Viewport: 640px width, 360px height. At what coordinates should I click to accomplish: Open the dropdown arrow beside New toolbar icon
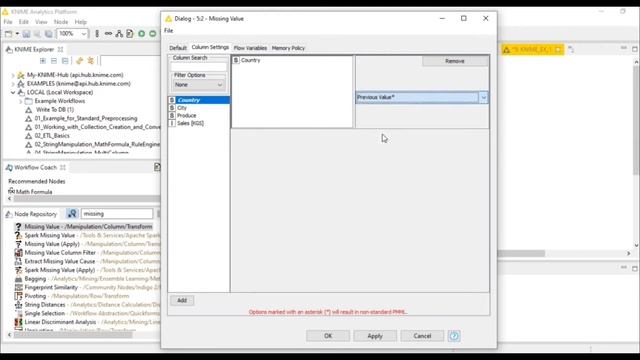point(17,34)
